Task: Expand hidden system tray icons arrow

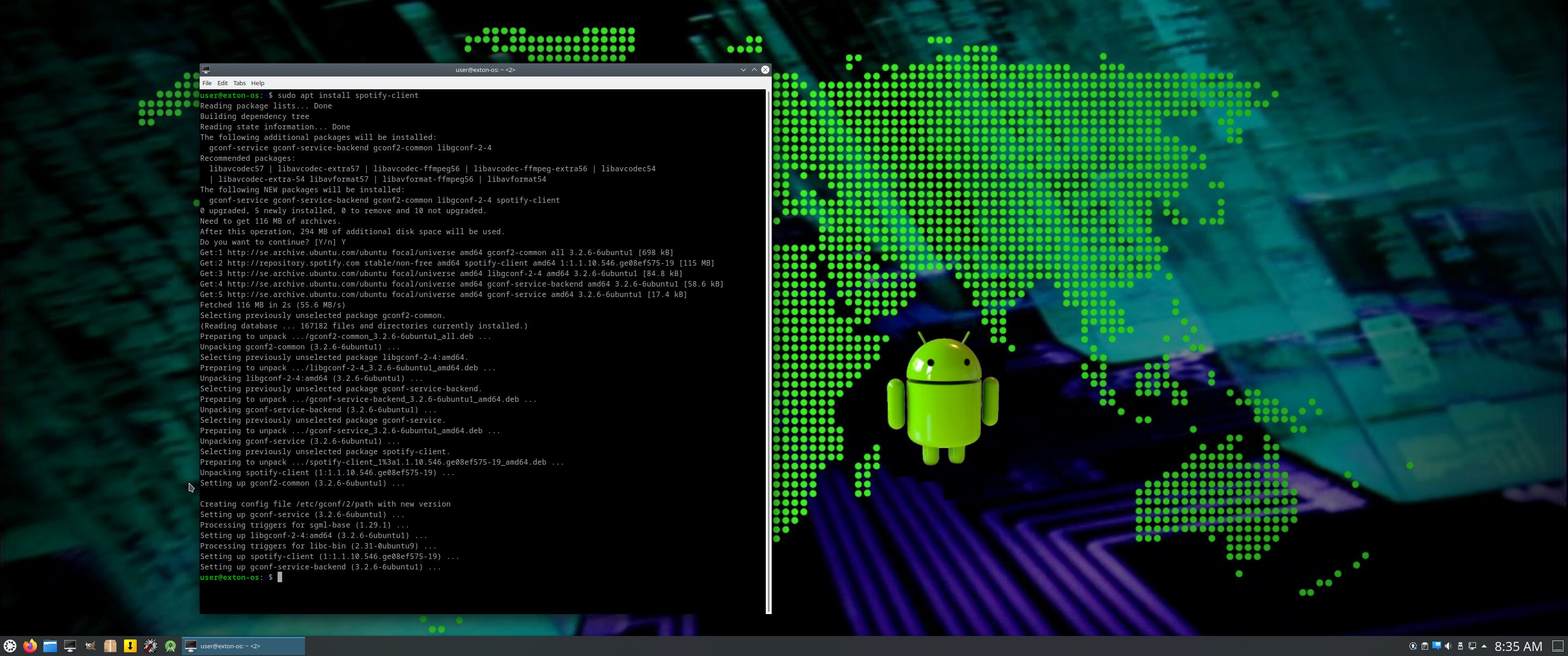Action: [x=1483, y=646]
